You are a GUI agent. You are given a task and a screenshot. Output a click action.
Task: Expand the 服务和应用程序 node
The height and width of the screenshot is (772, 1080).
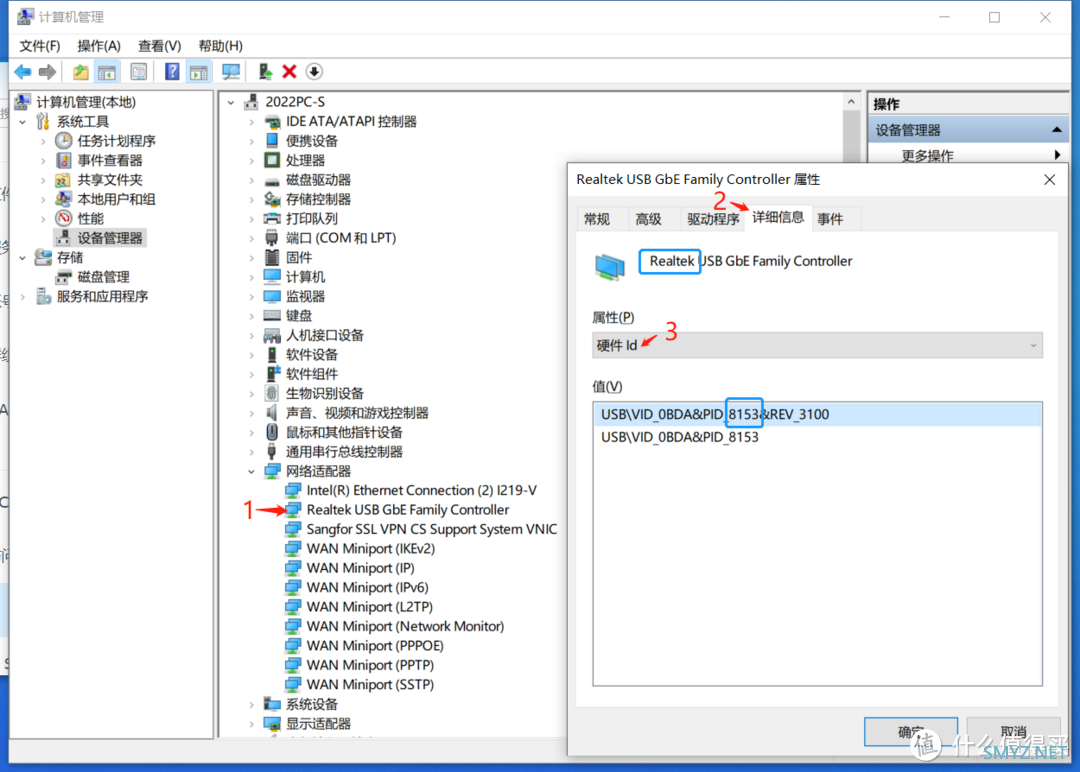tap(23, 297)
